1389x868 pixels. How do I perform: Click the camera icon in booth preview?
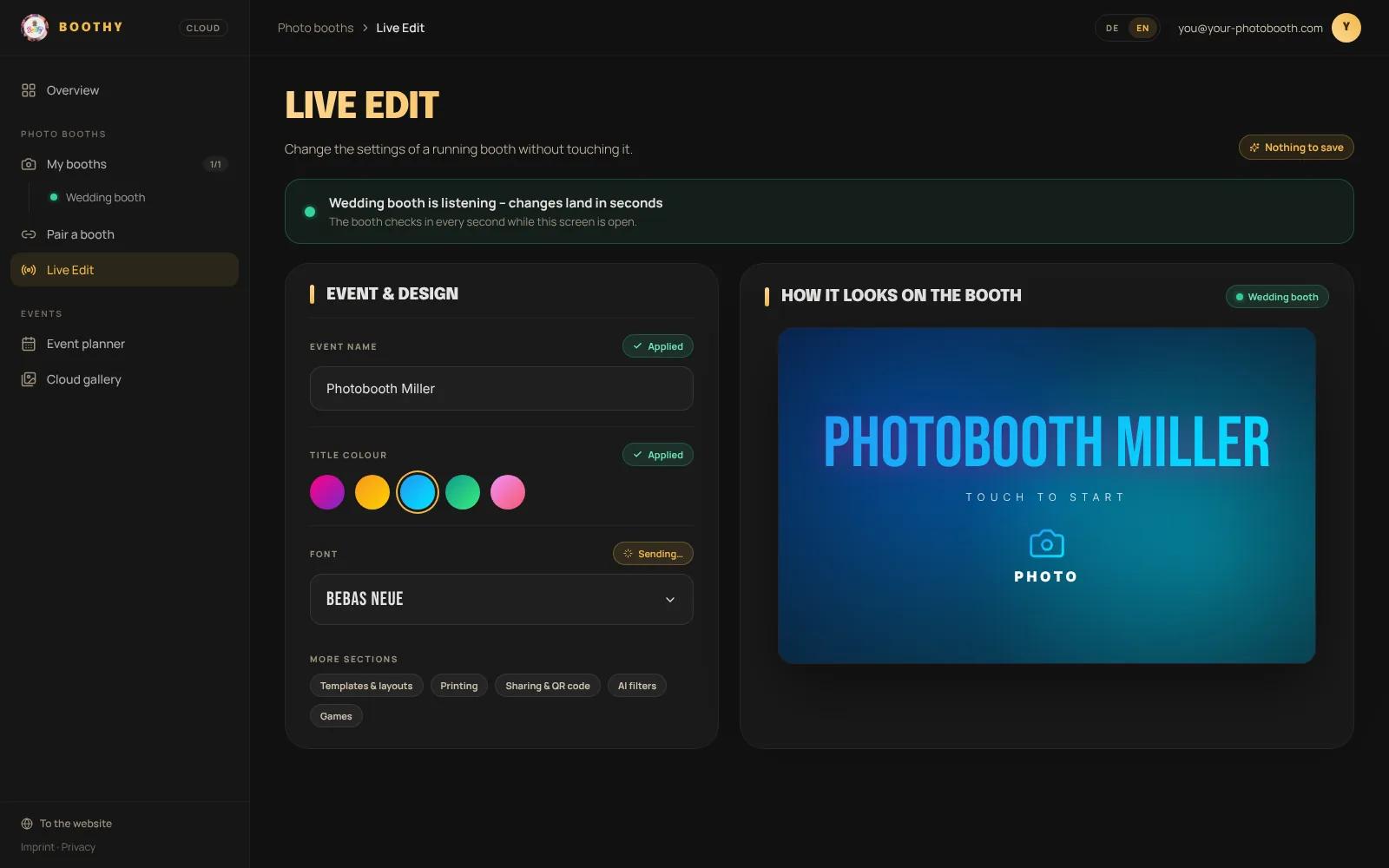tap(1047, 544)
